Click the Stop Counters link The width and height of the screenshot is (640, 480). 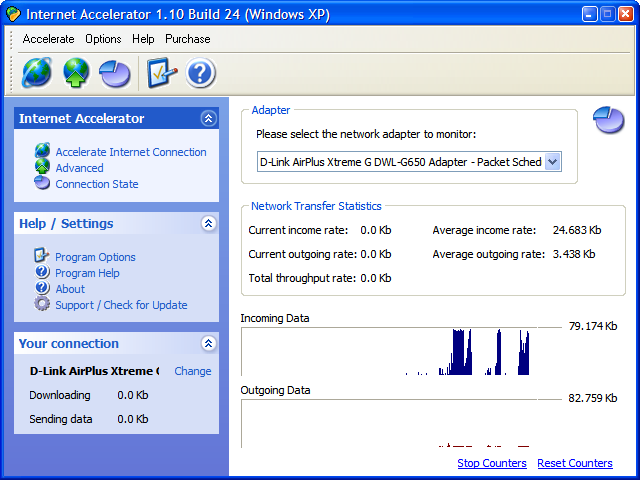coord(492,463)
